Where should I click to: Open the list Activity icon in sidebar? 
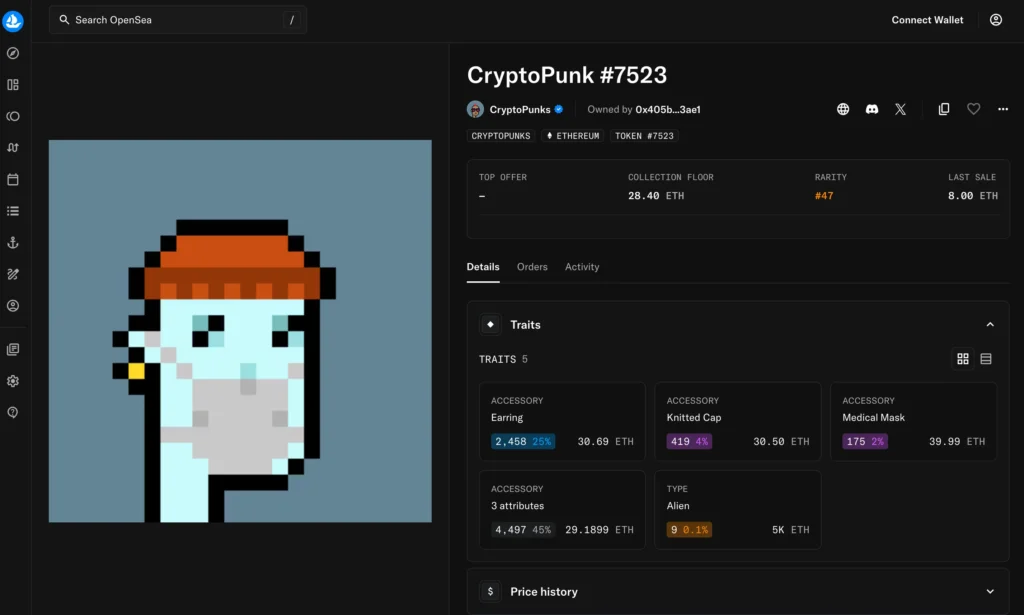click(12, 211)
